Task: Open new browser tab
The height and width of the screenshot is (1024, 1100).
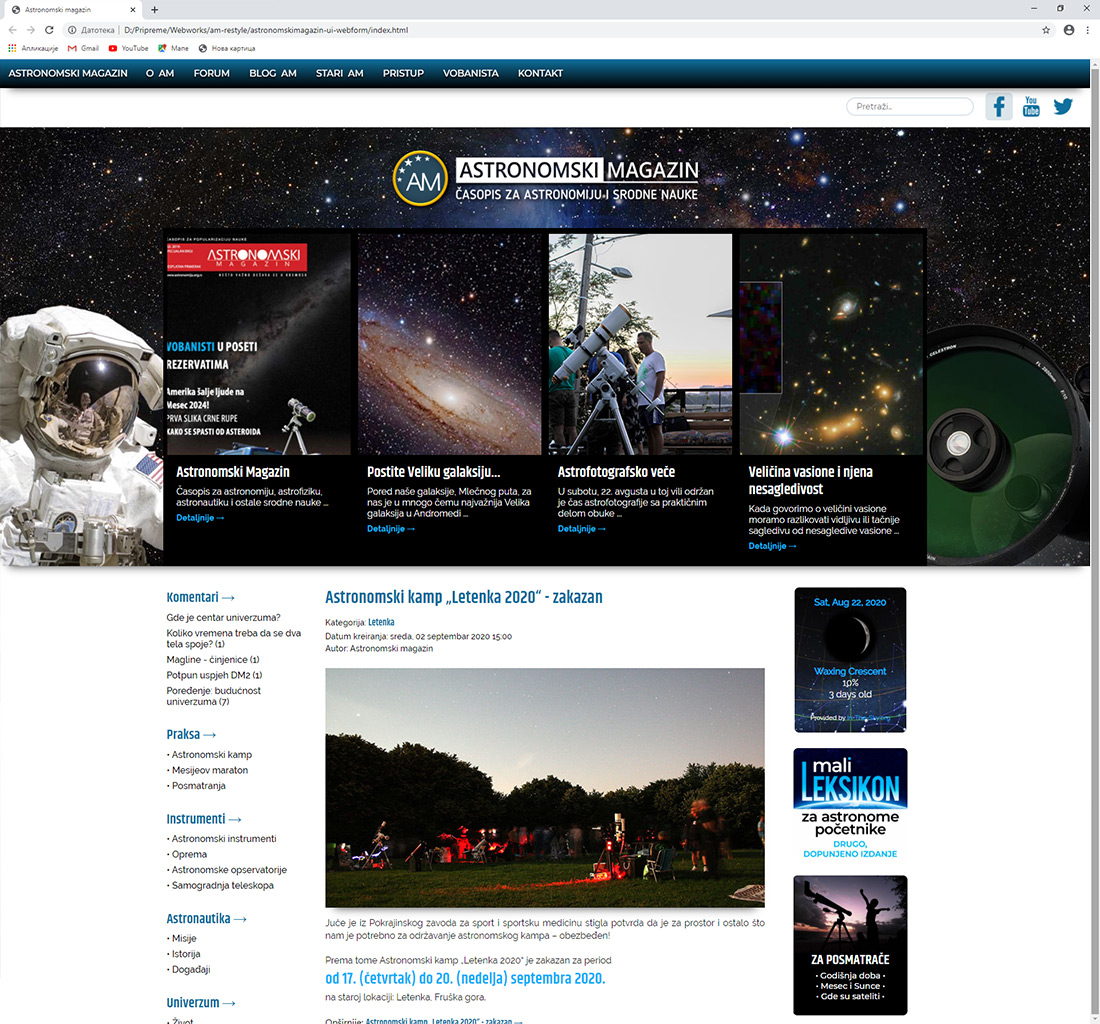Action: (x=154, y=9)
